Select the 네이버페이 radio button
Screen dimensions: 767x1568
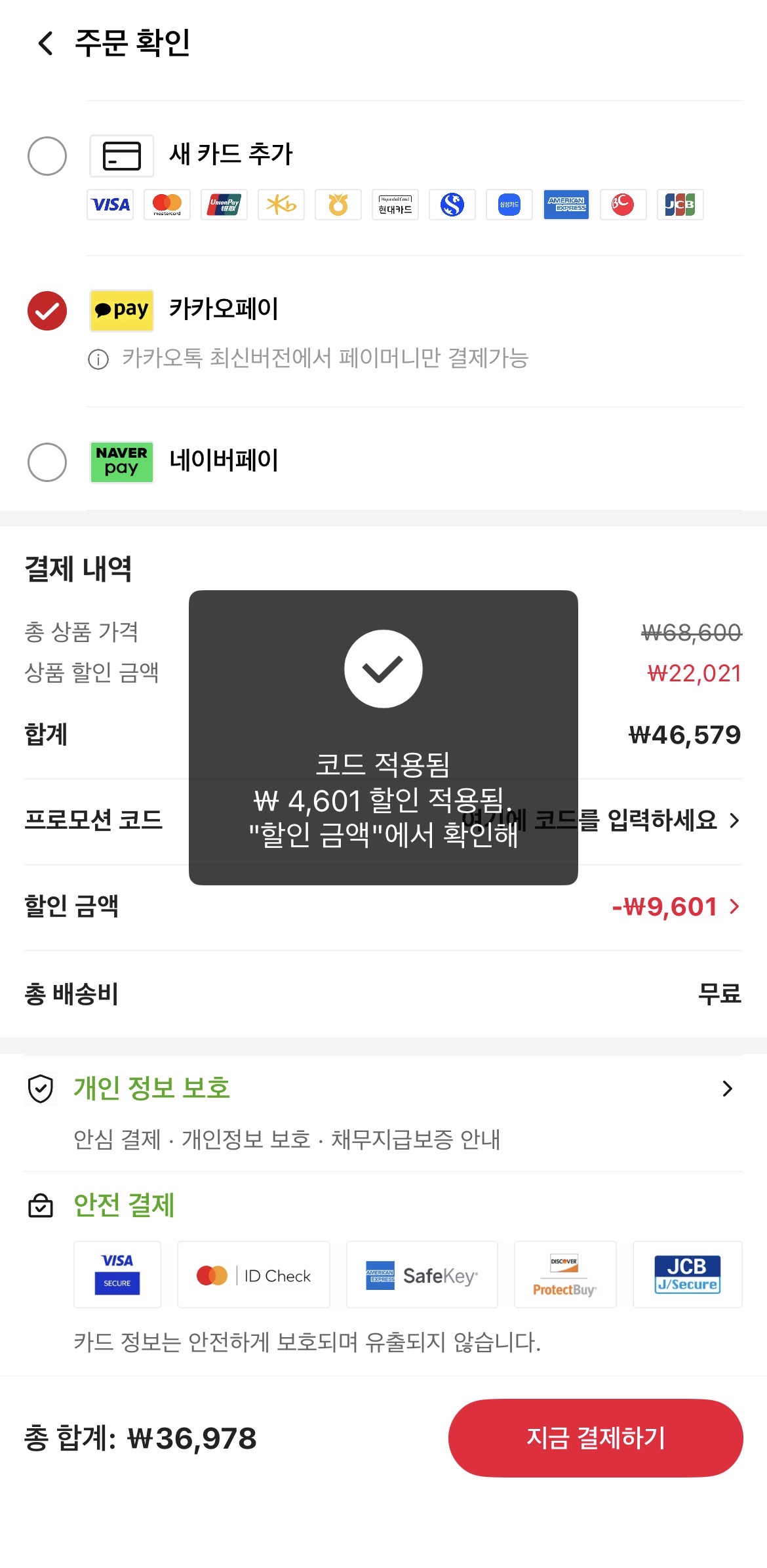click(47, 462)
